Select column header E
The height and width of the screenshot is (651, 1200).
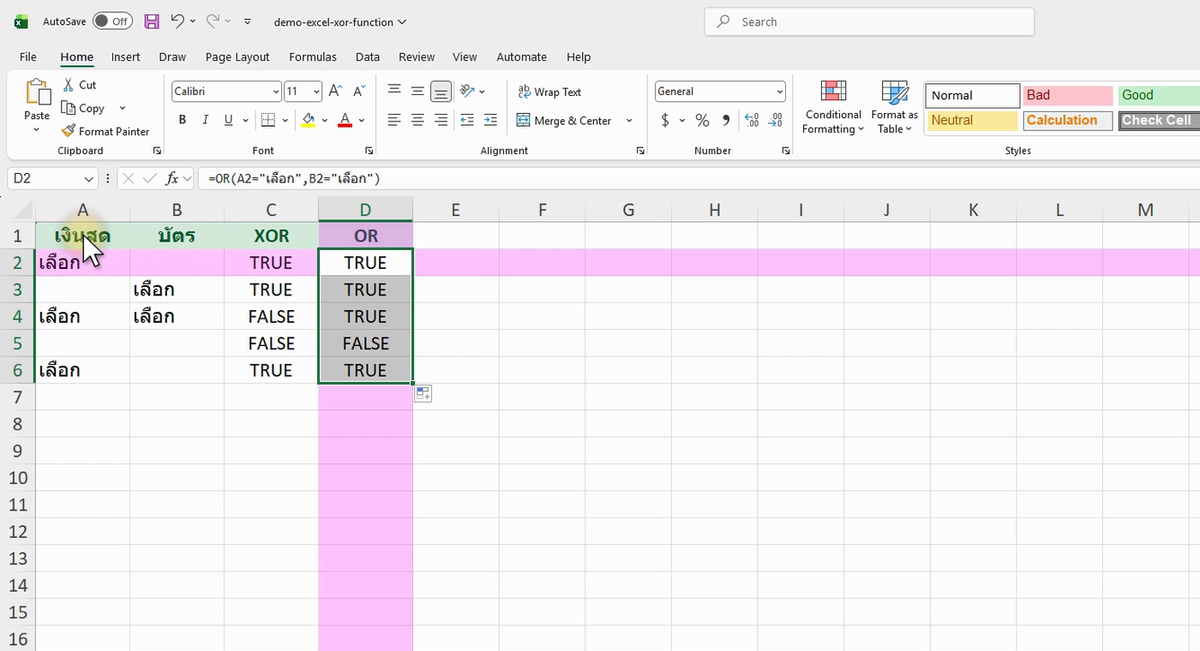click(455, 209)
